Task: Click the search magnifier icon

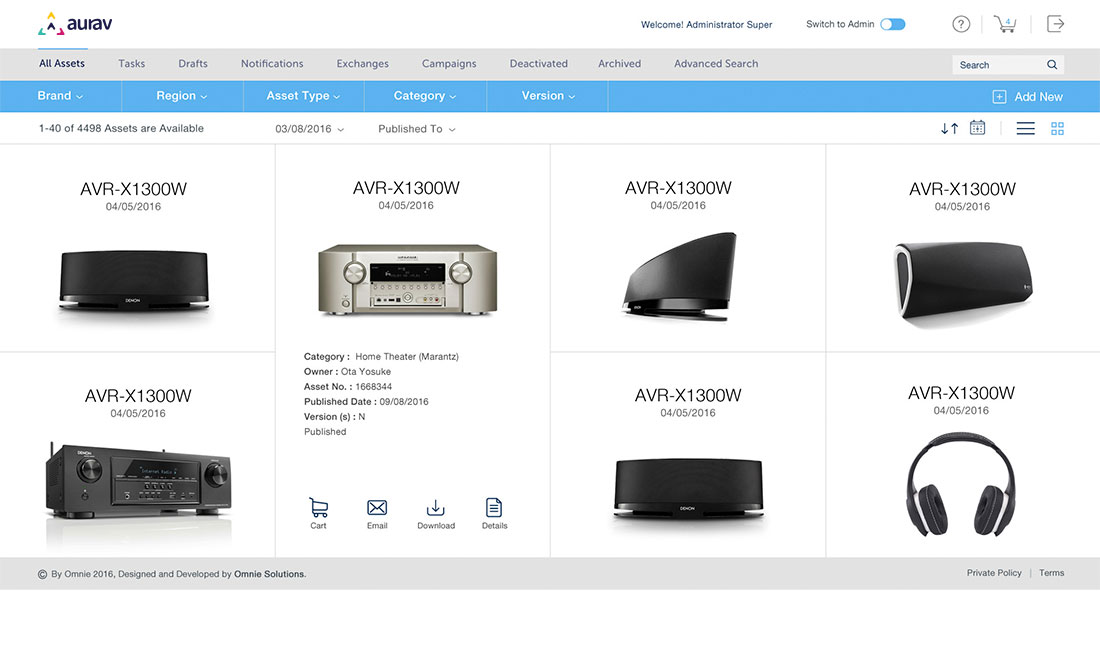Action: [x=1052, y=65]
